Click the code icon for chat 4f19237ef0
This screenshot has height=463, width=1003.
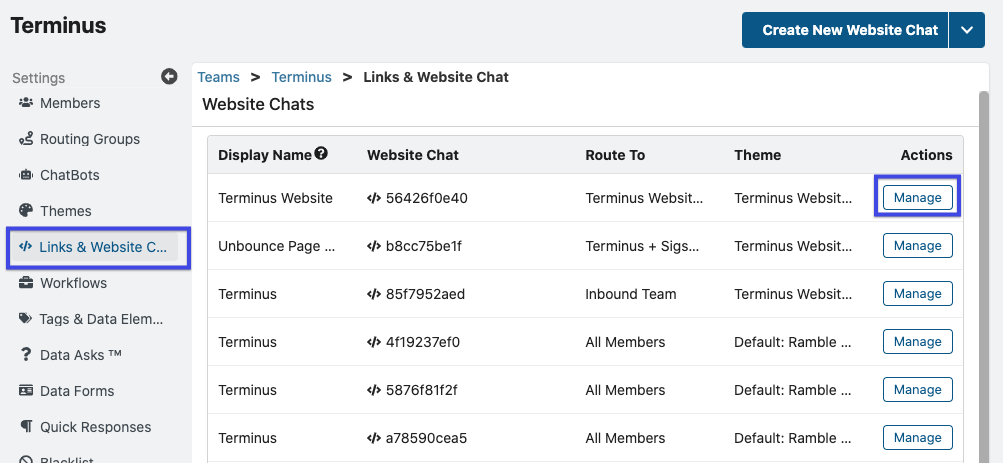coord(374,342)
